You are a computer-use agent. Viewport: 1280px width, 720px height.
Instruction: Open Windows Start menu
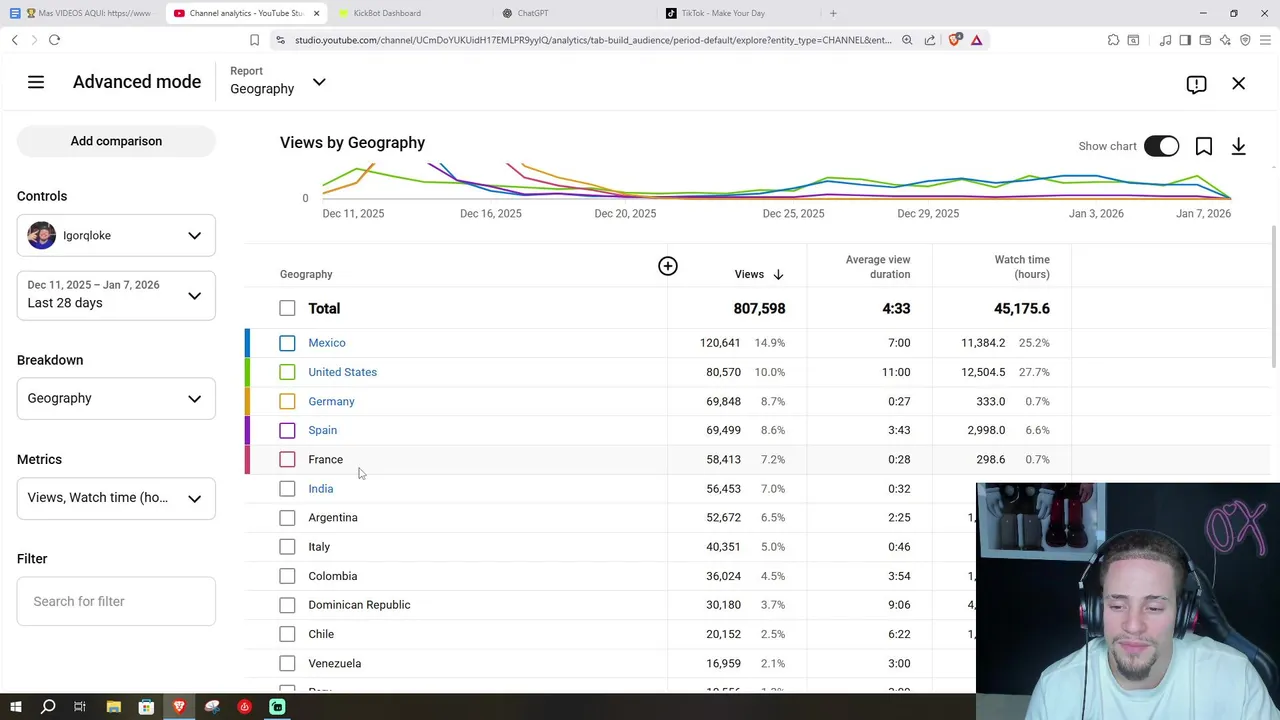16,707
